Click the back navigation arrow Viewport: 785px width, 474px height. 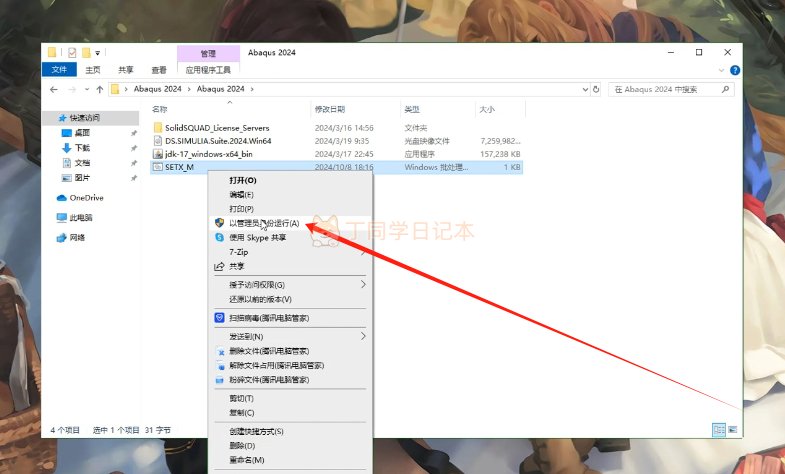53,89
